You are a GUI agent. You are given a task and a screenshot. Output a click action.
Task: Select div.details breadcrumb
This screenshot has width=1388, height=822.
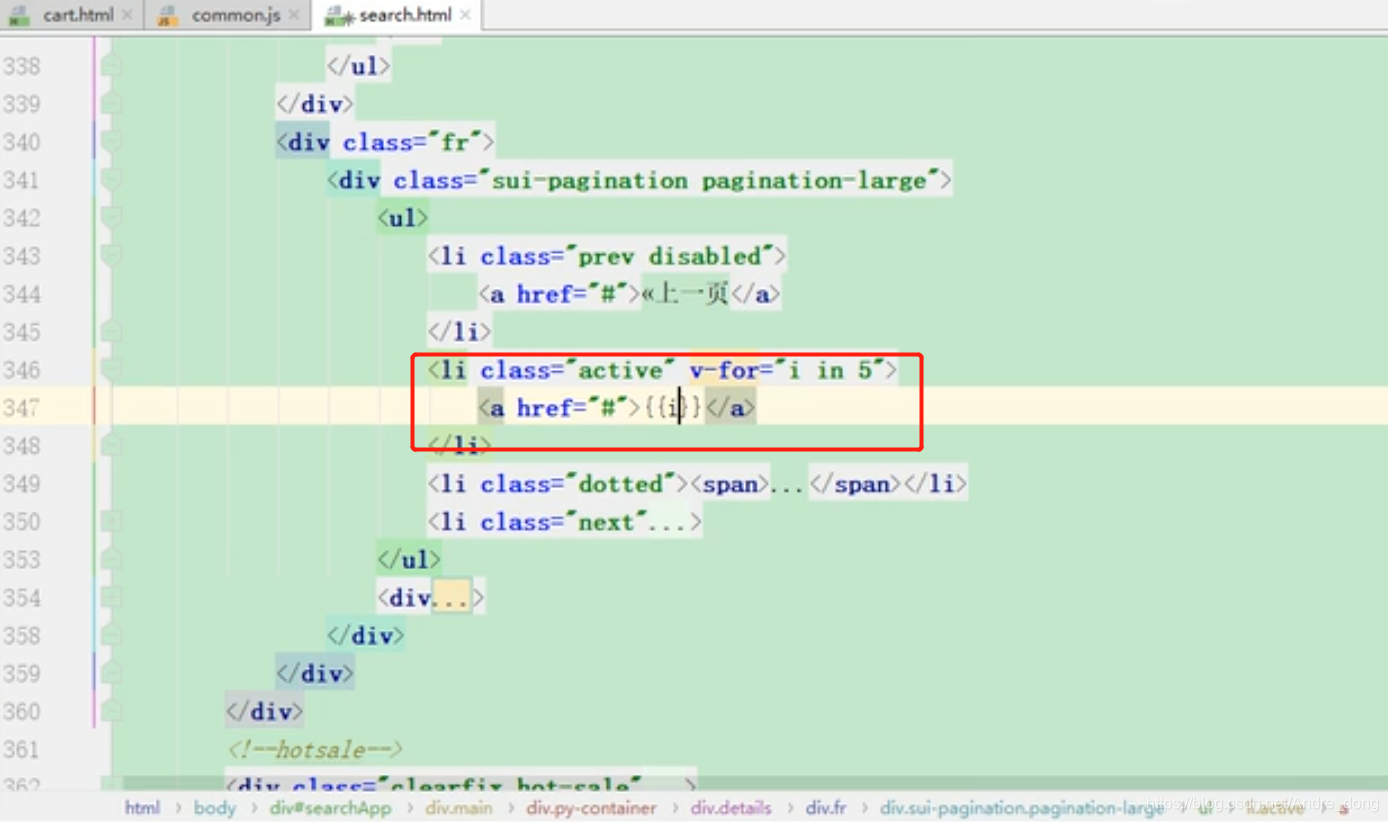731,807
